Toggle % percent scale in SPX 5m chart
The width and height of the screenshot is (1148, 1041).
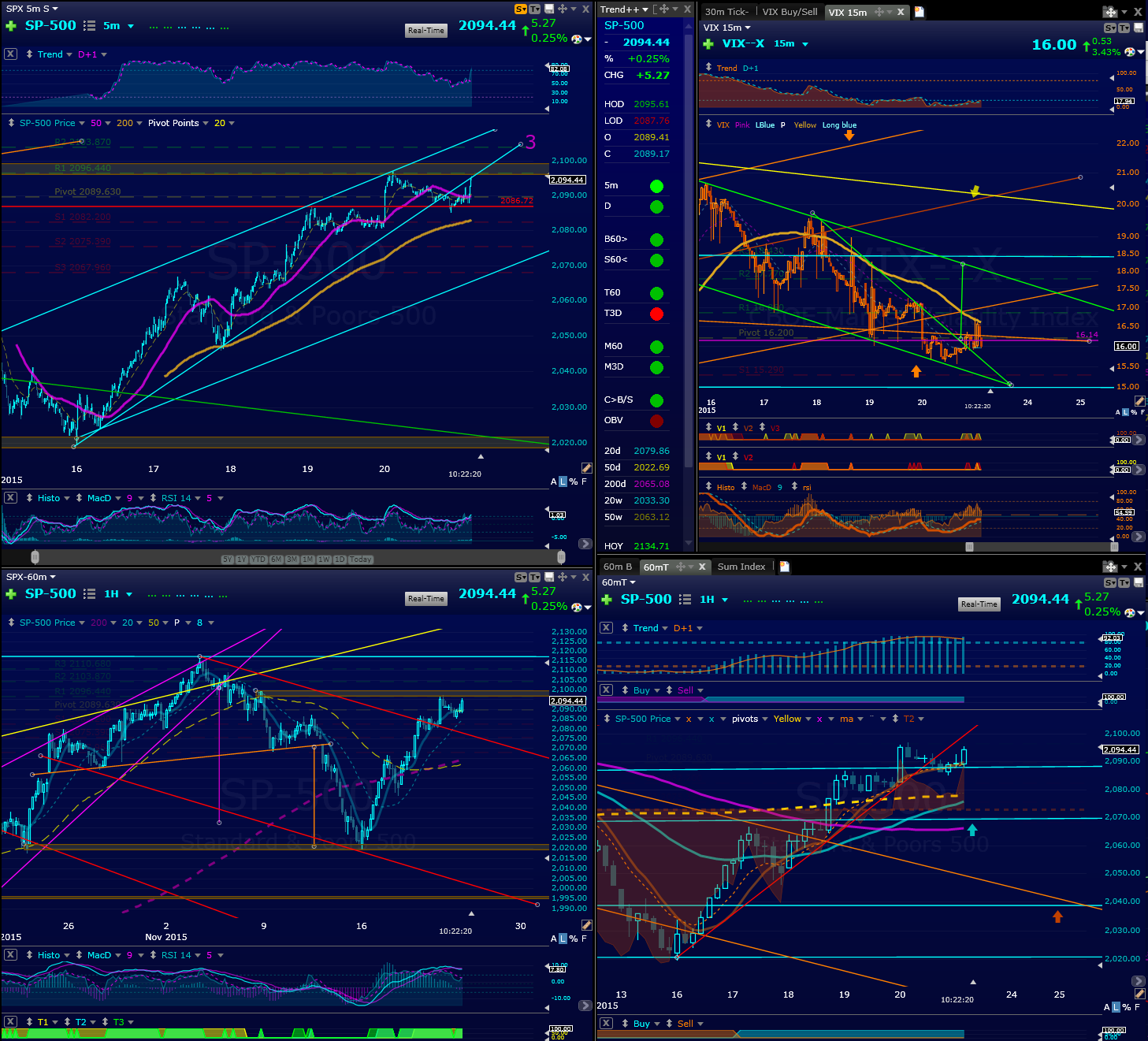point(574,481)
